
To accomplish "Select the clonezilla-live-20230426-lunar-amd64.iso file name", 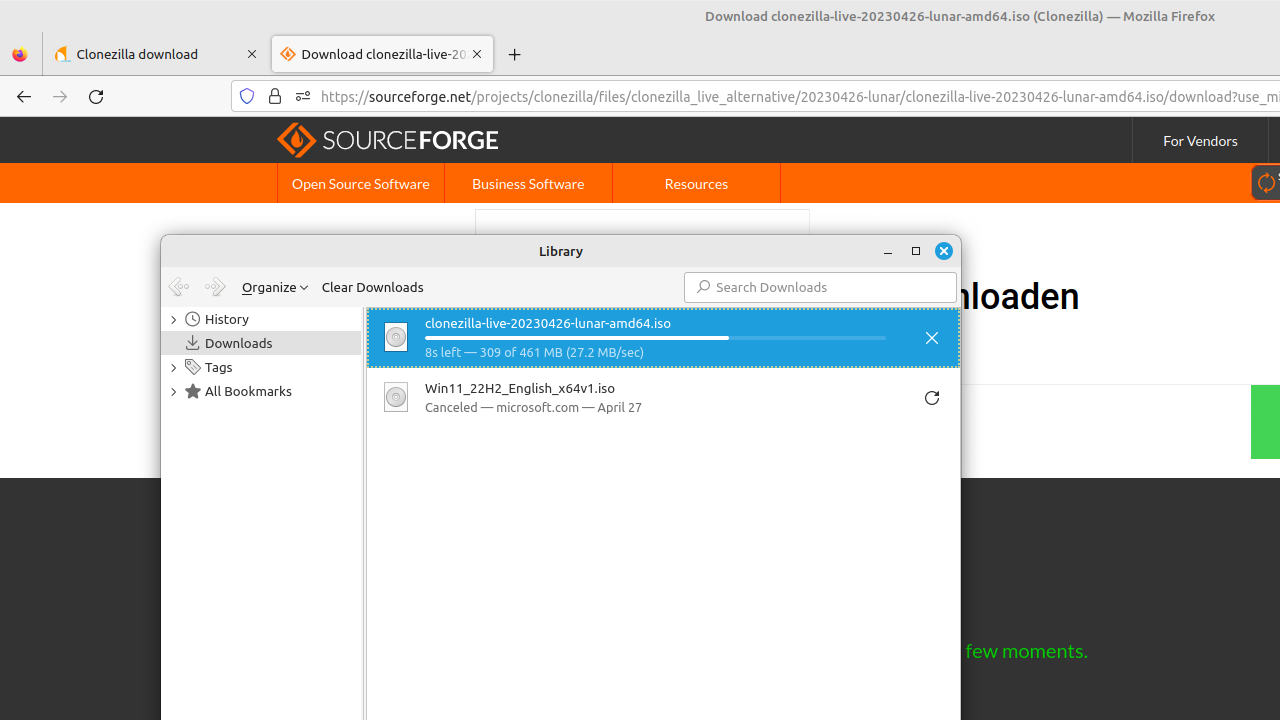I will 548,323.
